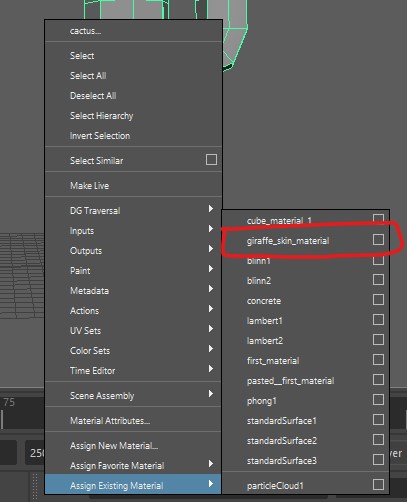Open option box for standardSurface1
This screenshot has height=502, width=407.
coord(378,419)
